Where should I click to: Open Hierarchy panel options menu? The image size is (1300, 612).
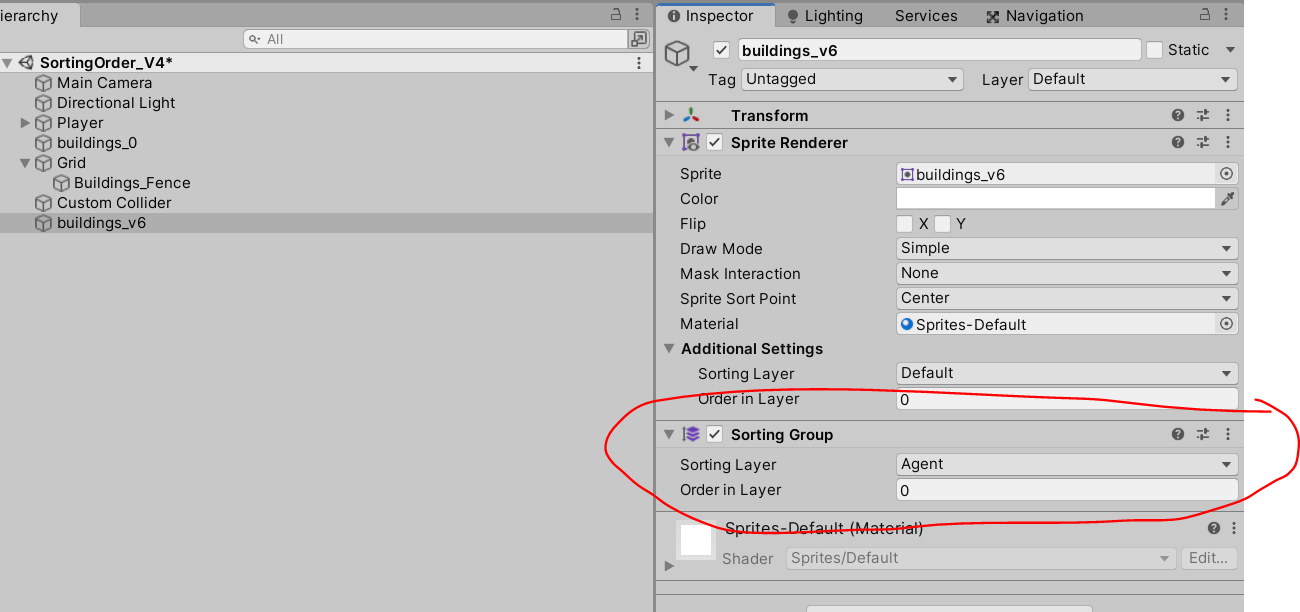639,15
